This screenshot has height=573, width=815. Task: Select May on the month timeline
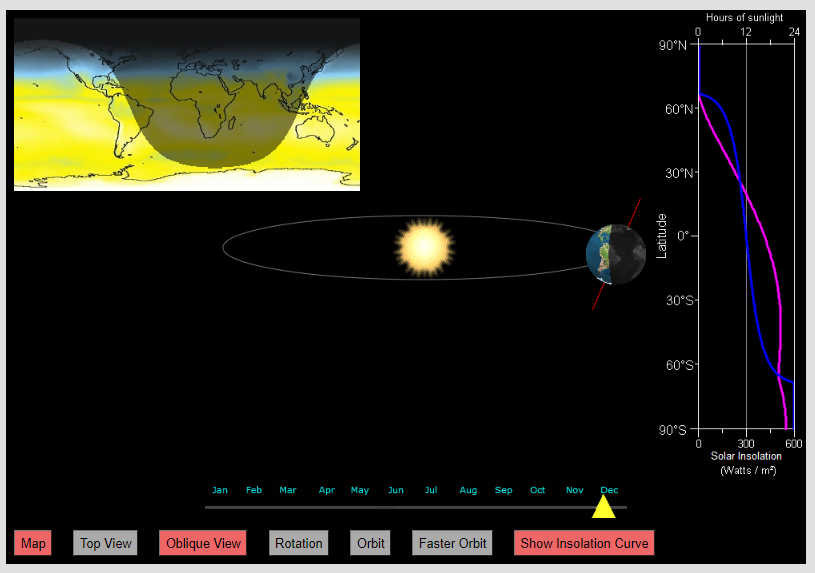[x=360, y=490]
